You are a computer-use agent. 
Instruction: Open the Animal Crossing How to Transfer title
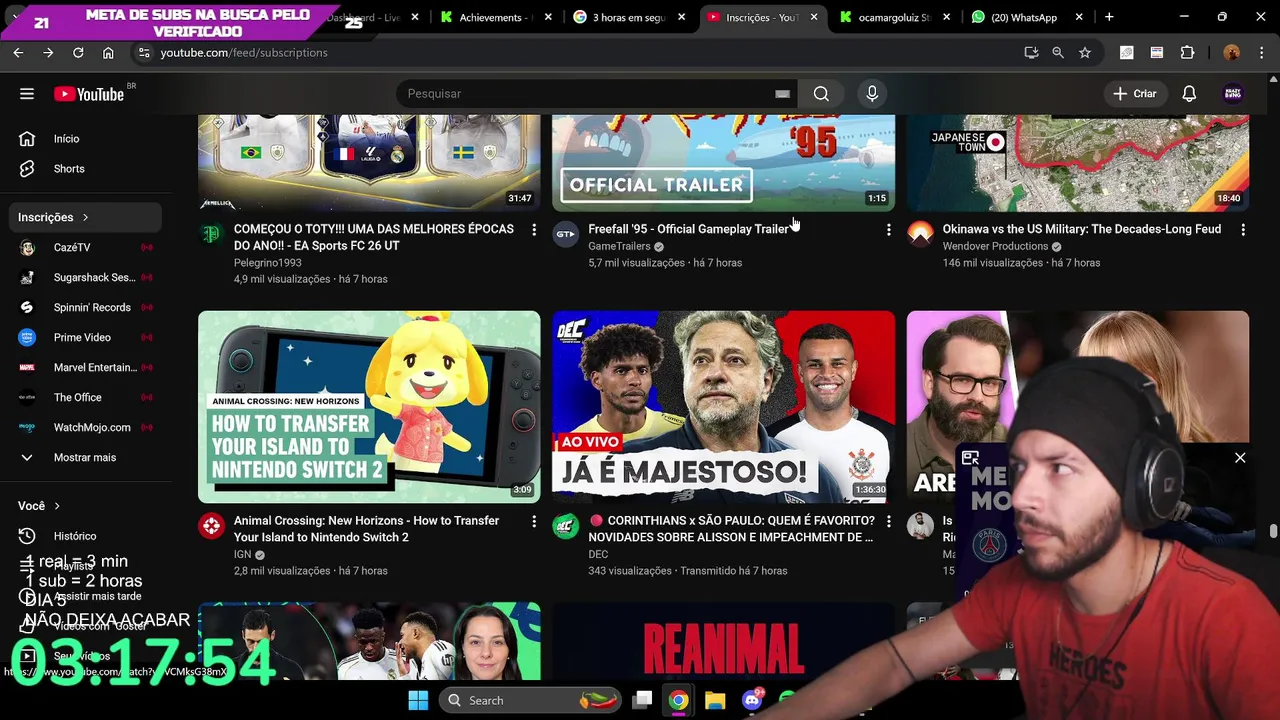tap(366, 529)
